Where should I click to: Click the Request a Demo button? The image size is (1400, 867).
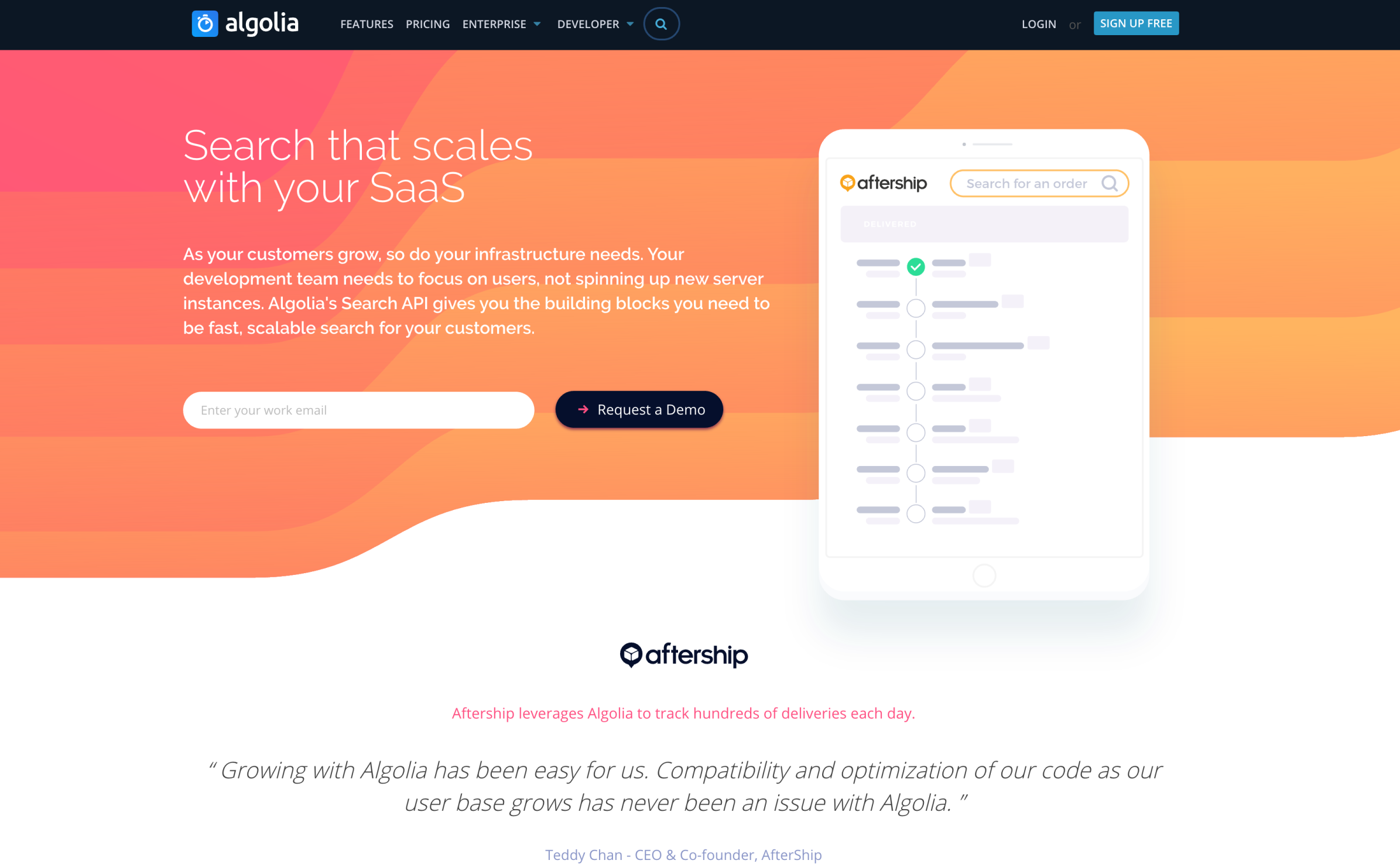point(639,410)
